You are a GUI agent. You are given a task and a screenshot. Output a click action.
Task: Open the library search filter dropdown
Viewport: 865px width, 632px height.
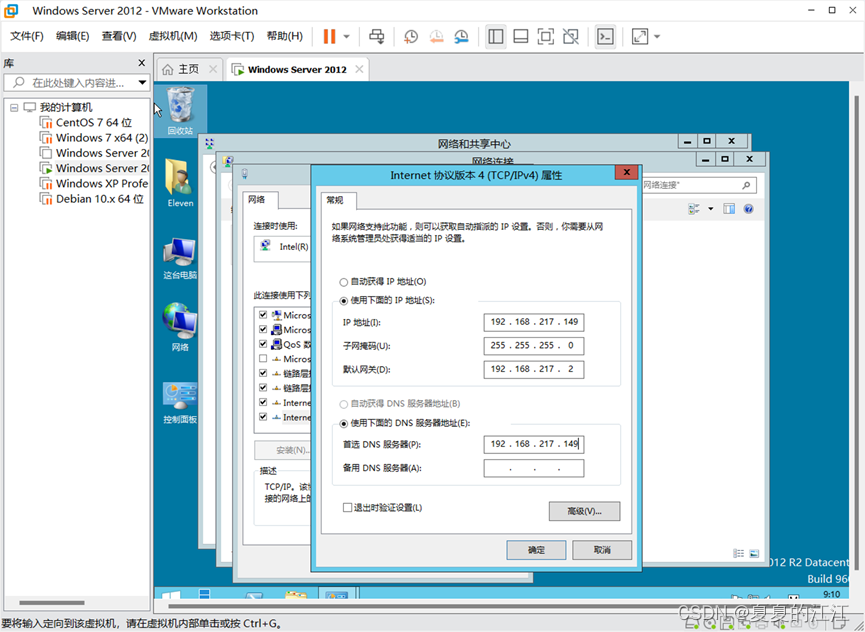[142, 83]
